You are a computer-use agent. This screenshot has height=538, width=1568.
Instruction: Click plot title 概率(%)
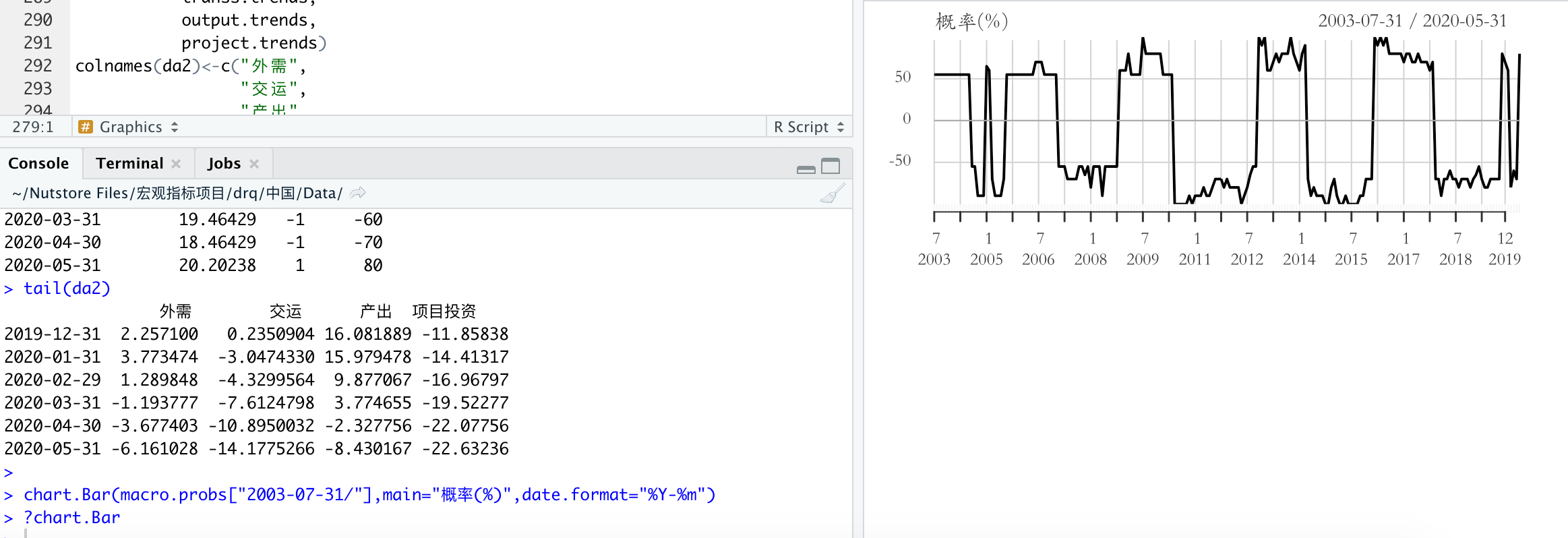pyautogui.click(x=971, y=22)
